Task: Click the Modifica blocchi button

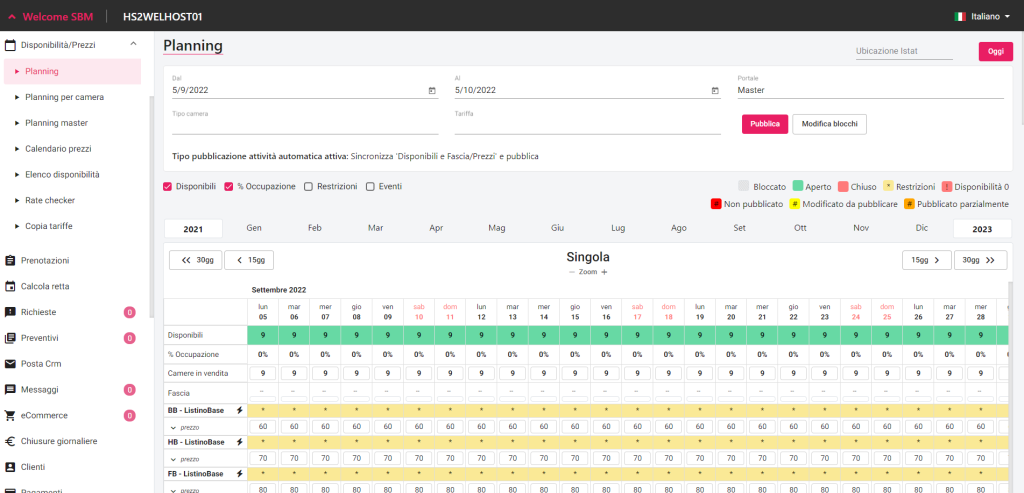Action: pyautogui.click(x=829, y=124)
